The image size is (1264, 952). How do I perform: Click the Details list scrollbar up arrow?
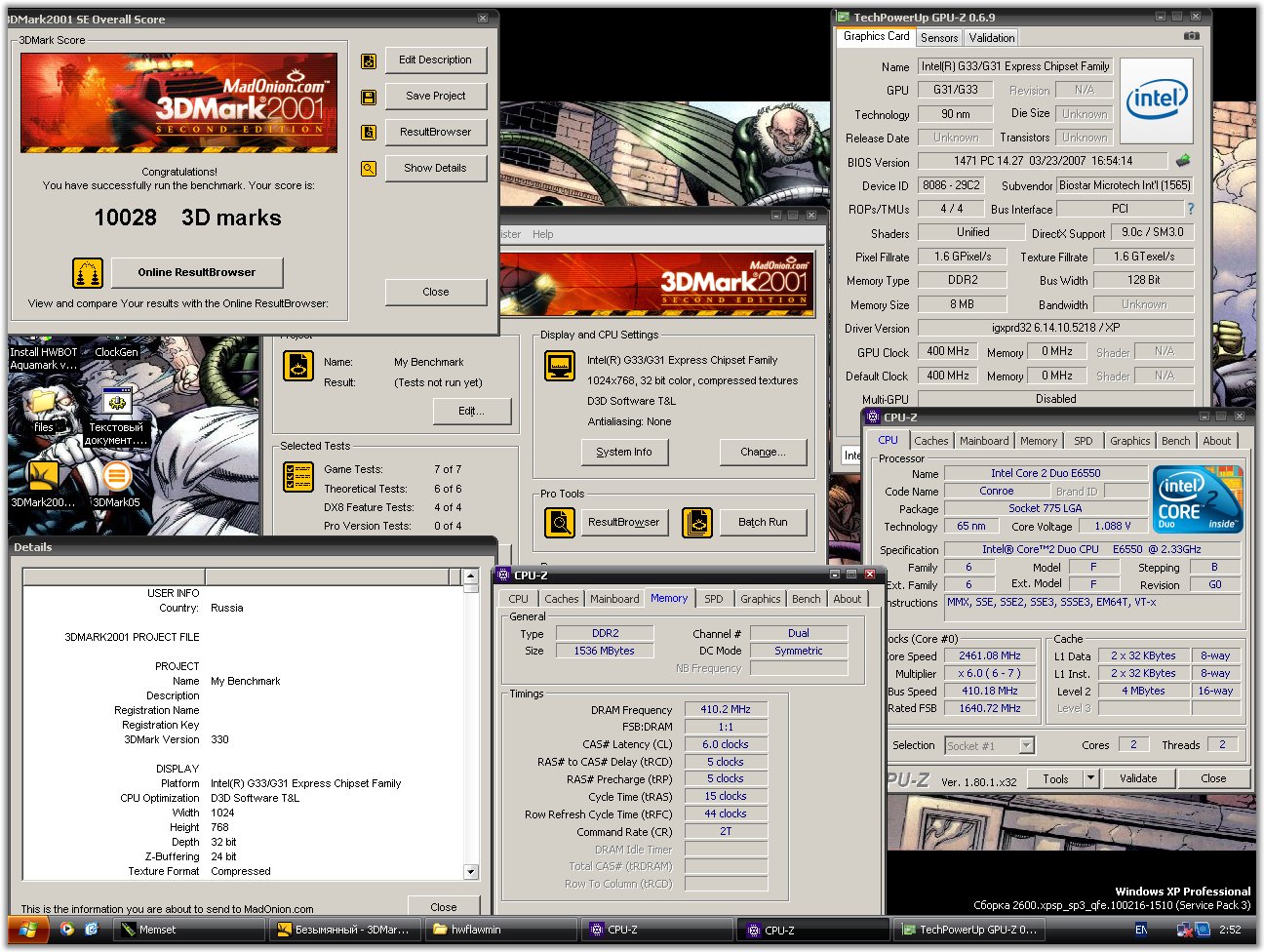471,576
